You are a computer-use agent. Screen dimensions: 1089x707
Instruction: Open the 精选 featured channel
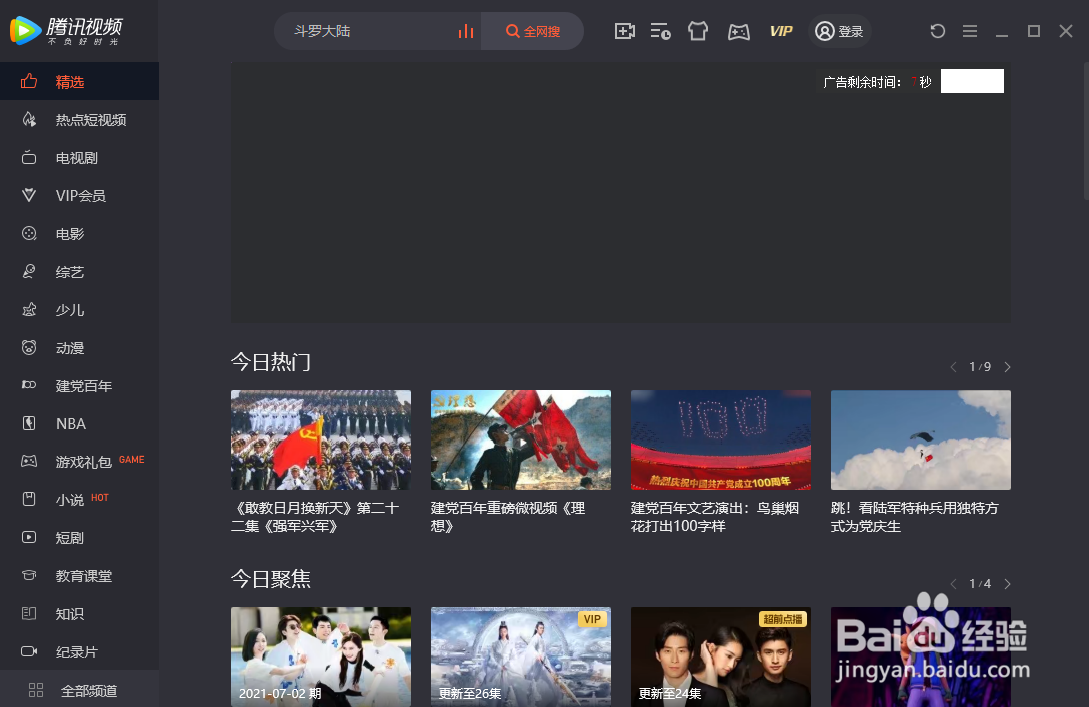coord(79,81)
